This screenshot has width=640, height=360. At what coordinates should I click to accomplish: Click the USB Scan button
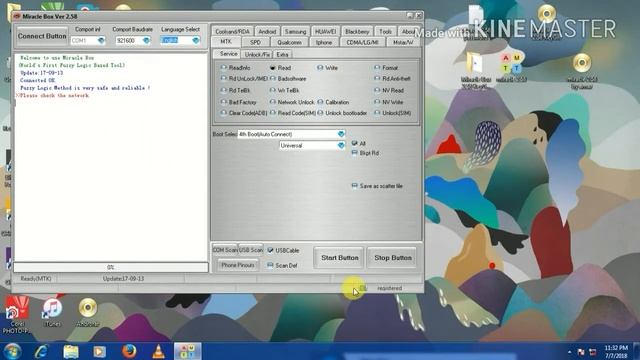click(251, 250)
